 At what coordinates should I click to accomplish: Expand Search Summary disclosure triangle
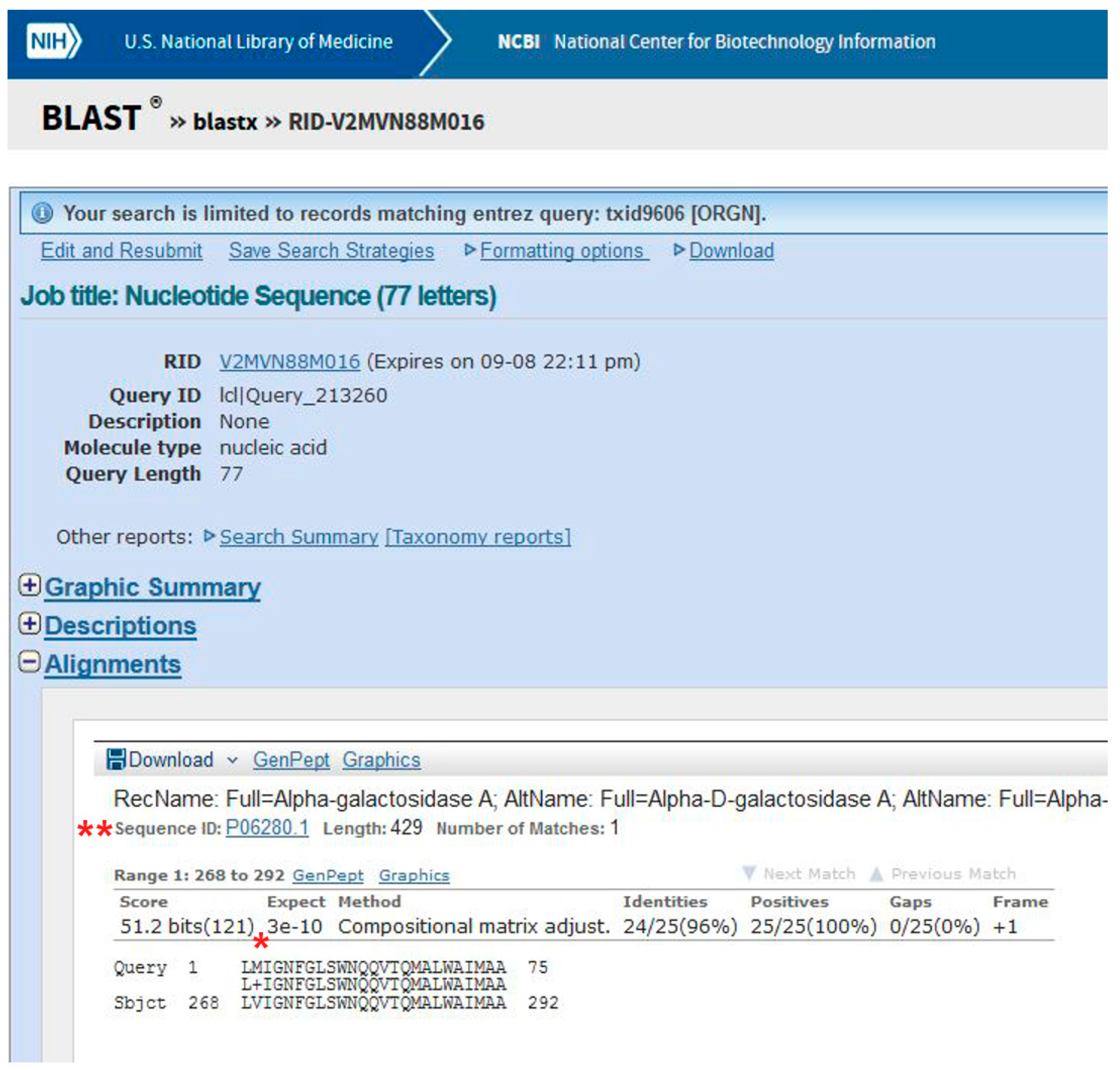point(209,536)
